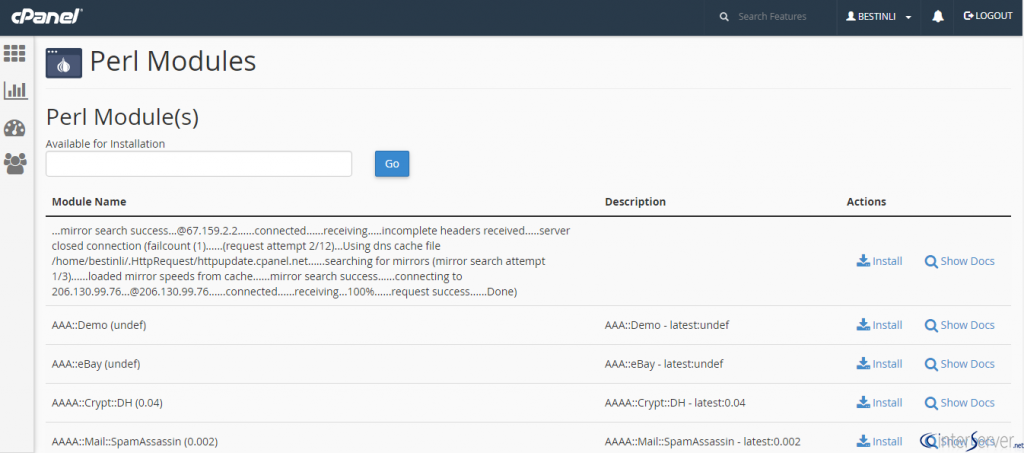Show Docs for AAAA::Crypt::DH
Viewport: 1024px width, 453px height.
coord(959,403)
